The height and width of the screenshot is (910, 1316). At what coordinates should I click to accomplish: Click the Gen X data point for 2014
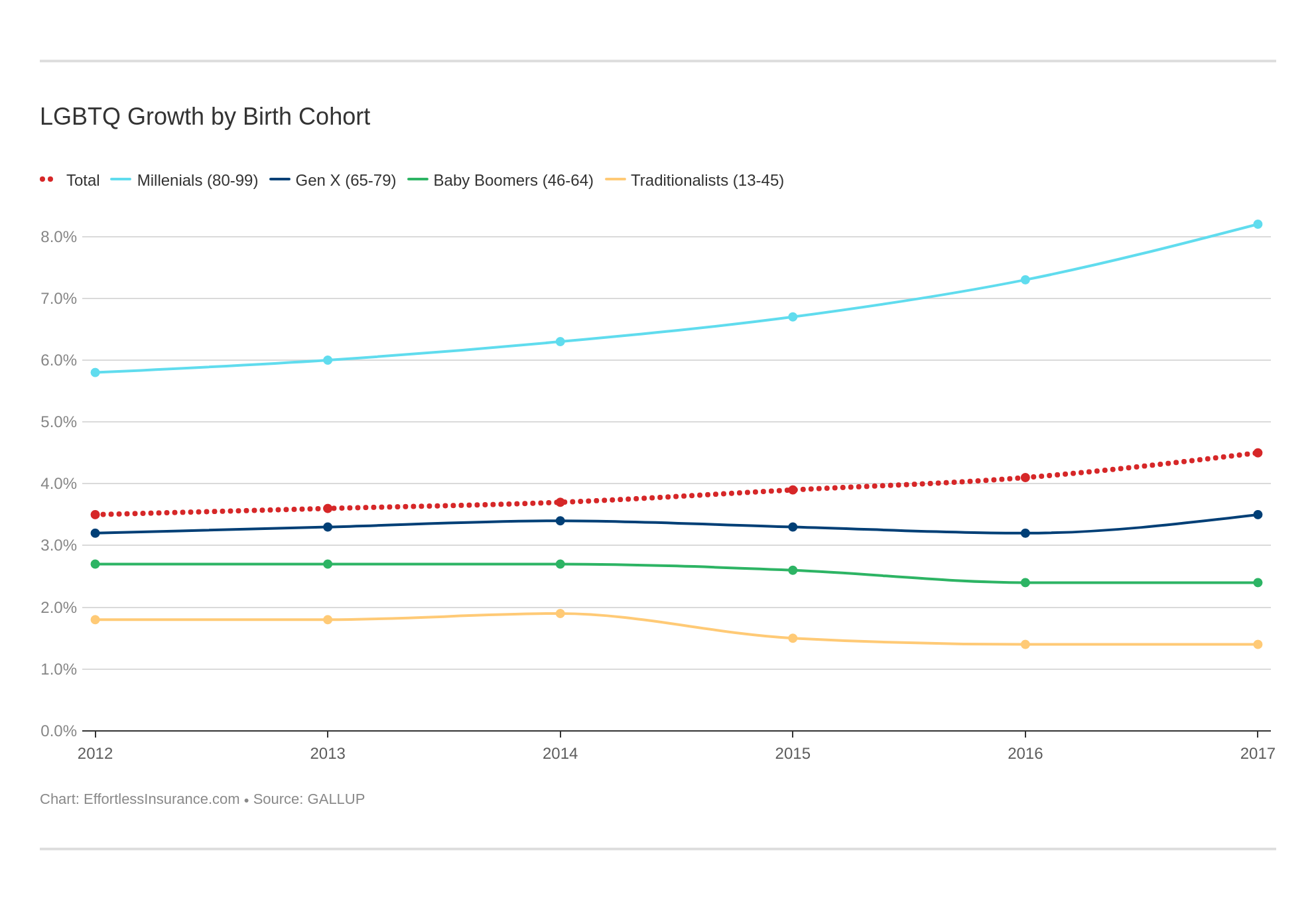(x=560, y=521)
